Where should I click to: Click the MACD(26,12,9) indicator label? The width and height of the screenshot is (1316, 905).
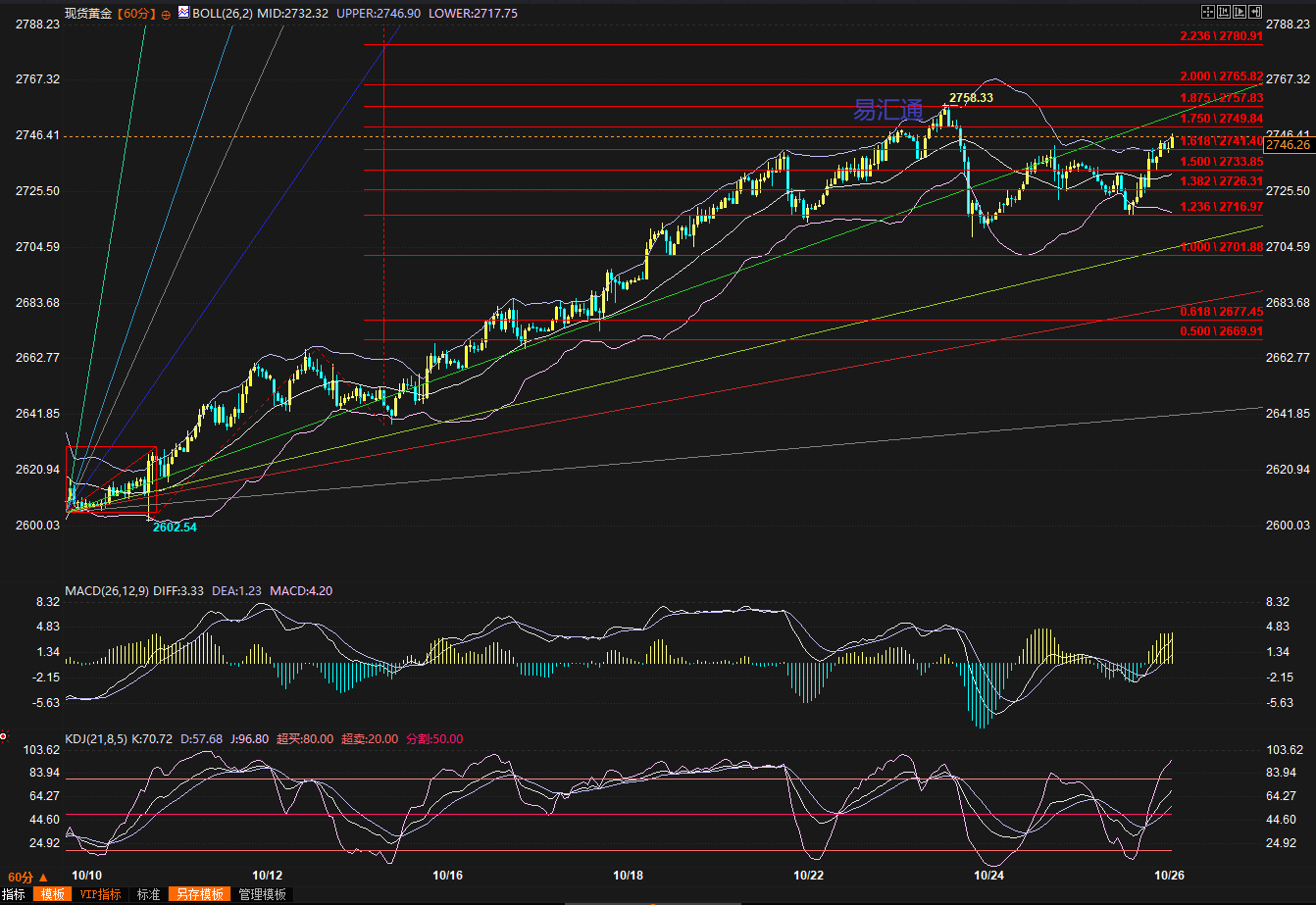107,590
